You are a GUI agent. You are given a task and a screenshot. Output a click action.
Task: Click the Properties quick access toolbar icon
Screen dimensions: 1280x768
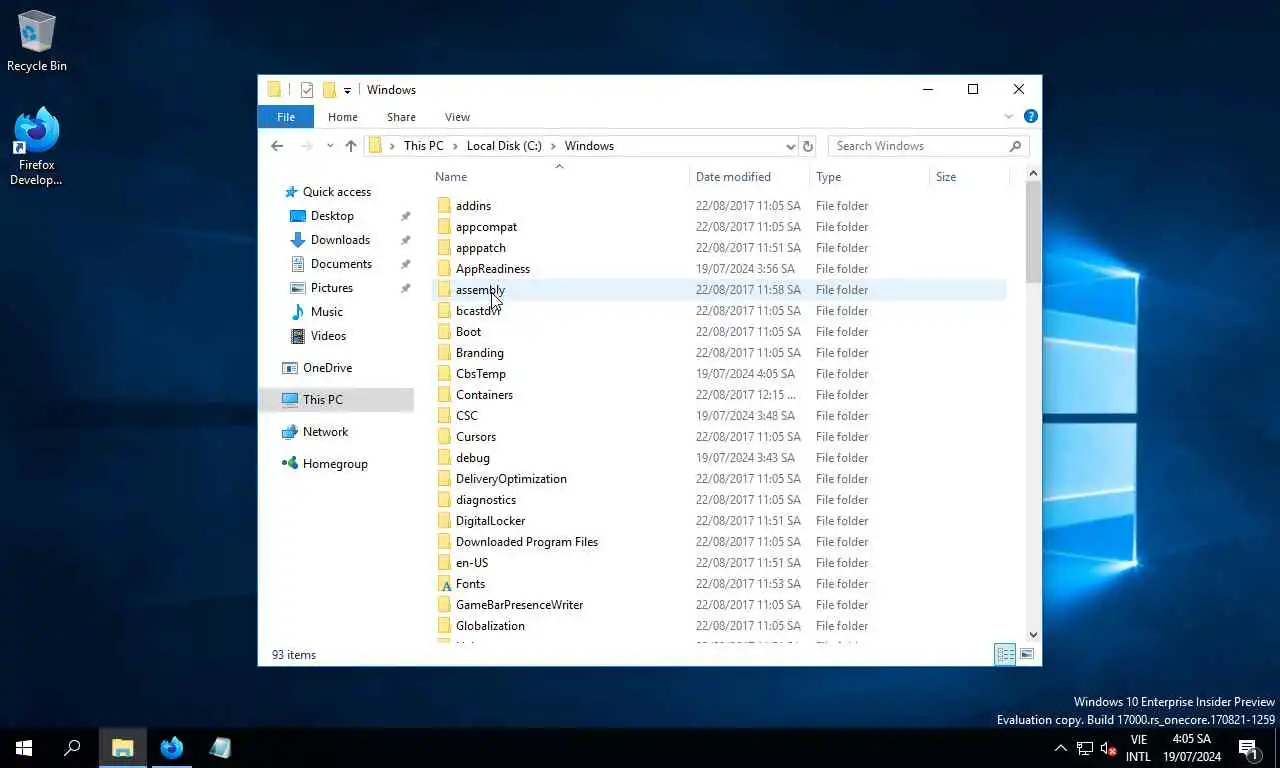tap(307, 90)
